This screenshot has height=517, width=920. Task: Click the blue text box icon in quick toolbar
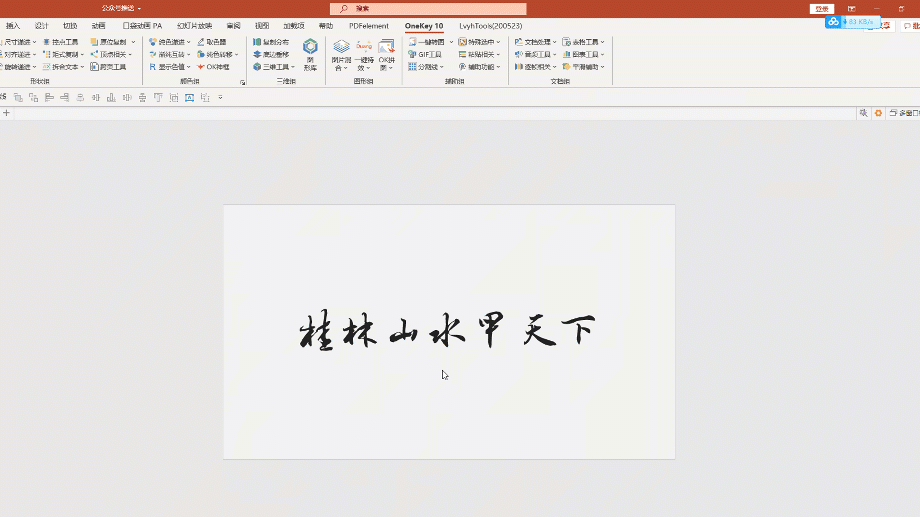tap(190, 97)
